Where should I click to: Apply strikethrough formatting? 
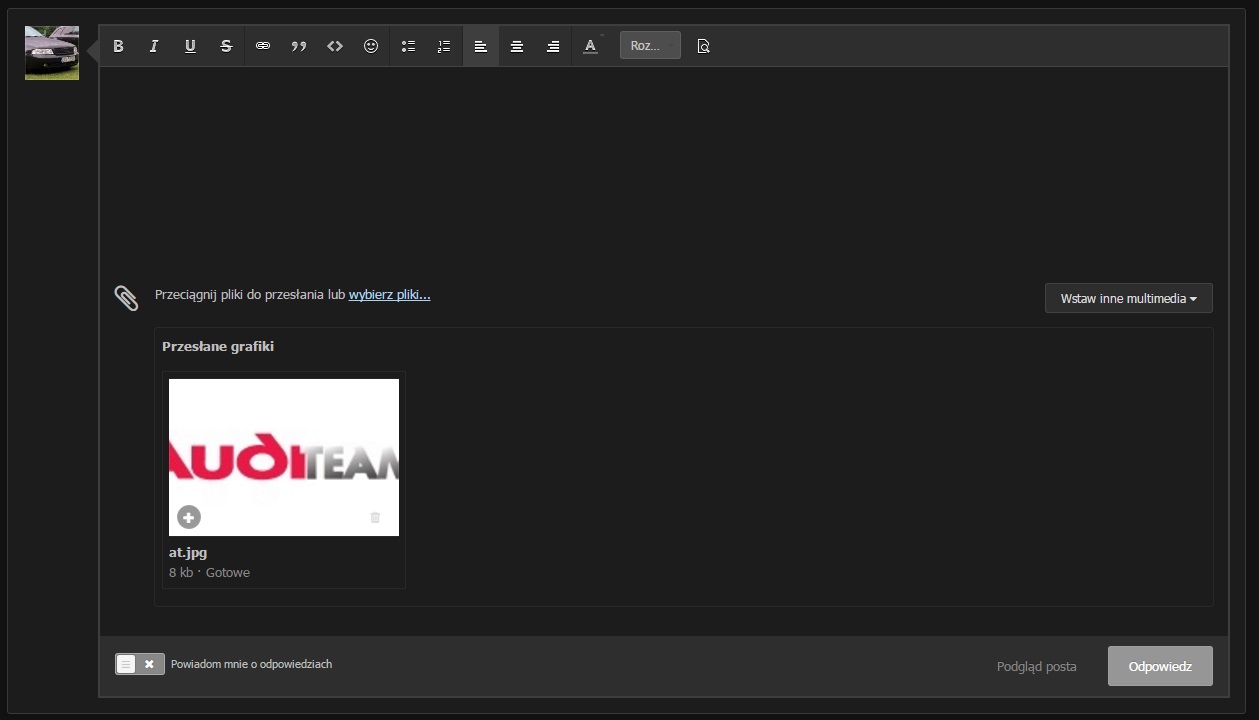point(226,46)
